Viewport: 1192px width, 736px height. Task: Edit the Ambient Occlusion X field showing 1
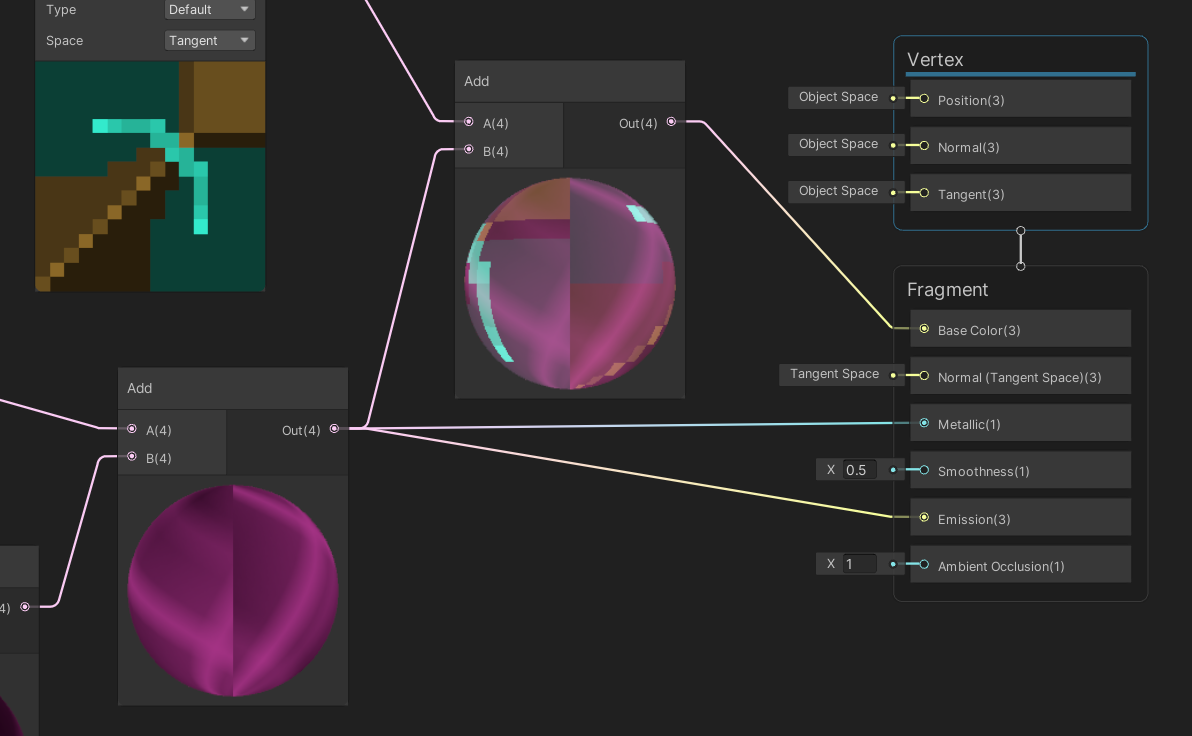coord(858,563)
